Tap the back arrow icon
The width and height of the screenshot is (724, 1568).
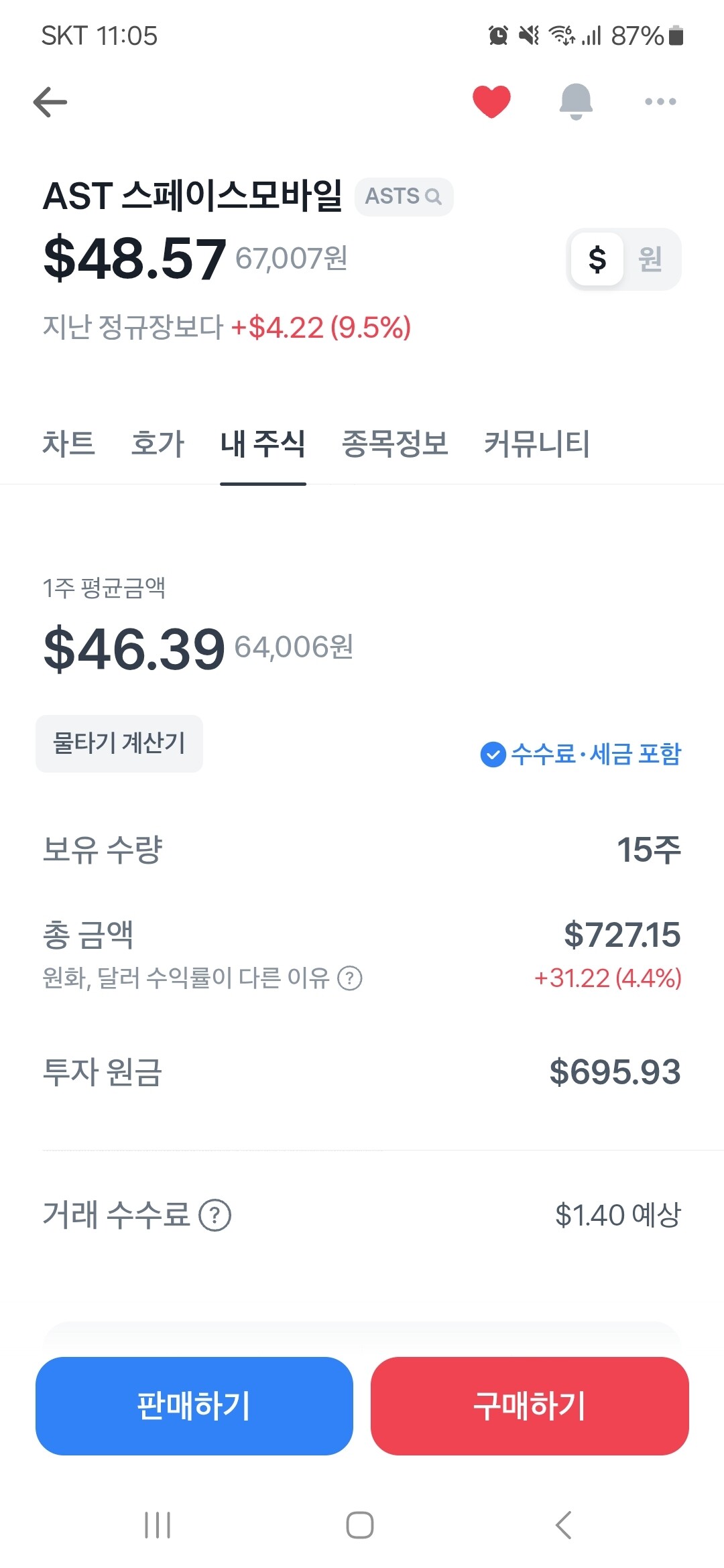point(50,102)
